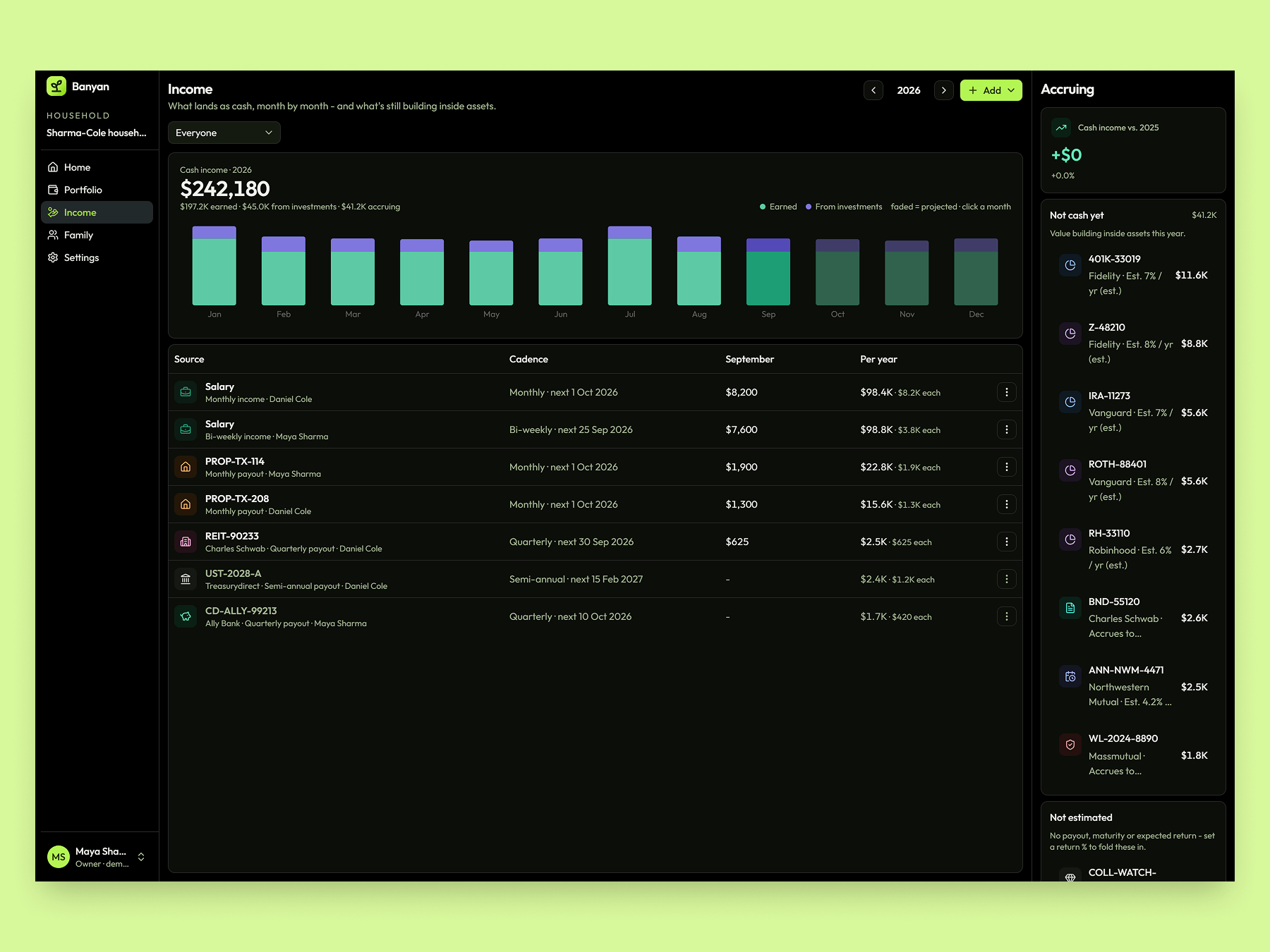Expand the Everyone person filter dropdown
This screenshot has height=952, width=1270.
(224, 133)
